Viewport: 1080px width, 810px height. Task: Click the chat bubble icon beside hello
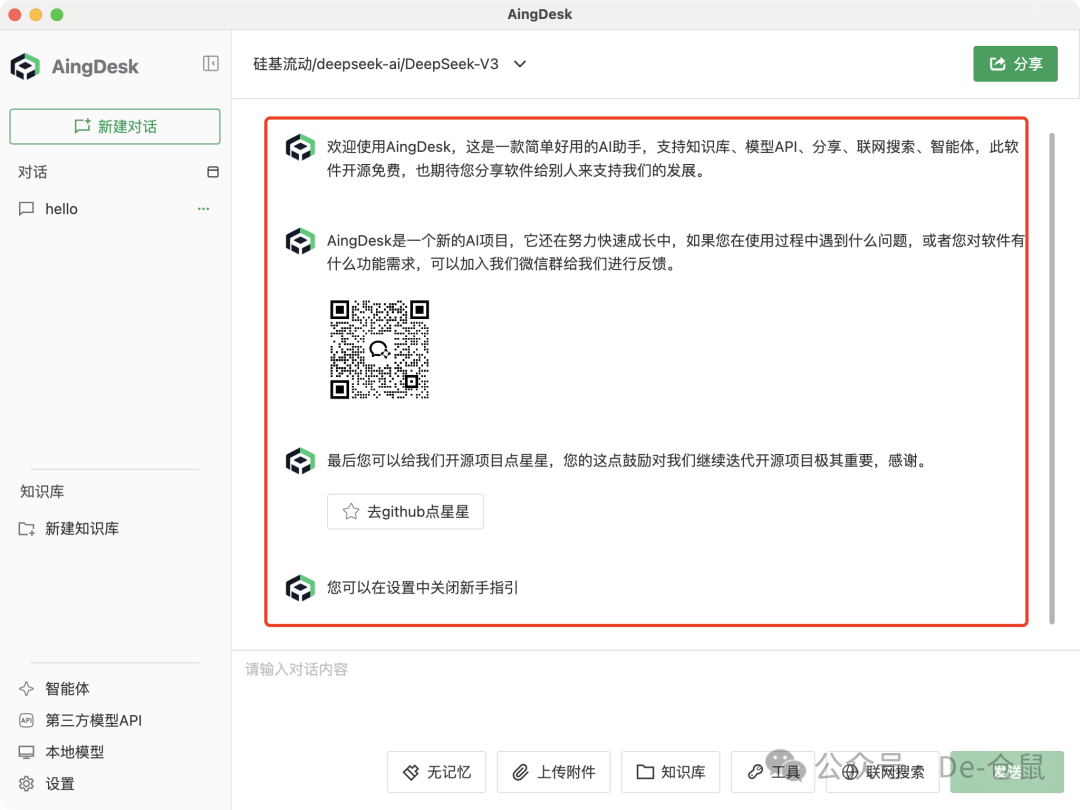point(26,209)
